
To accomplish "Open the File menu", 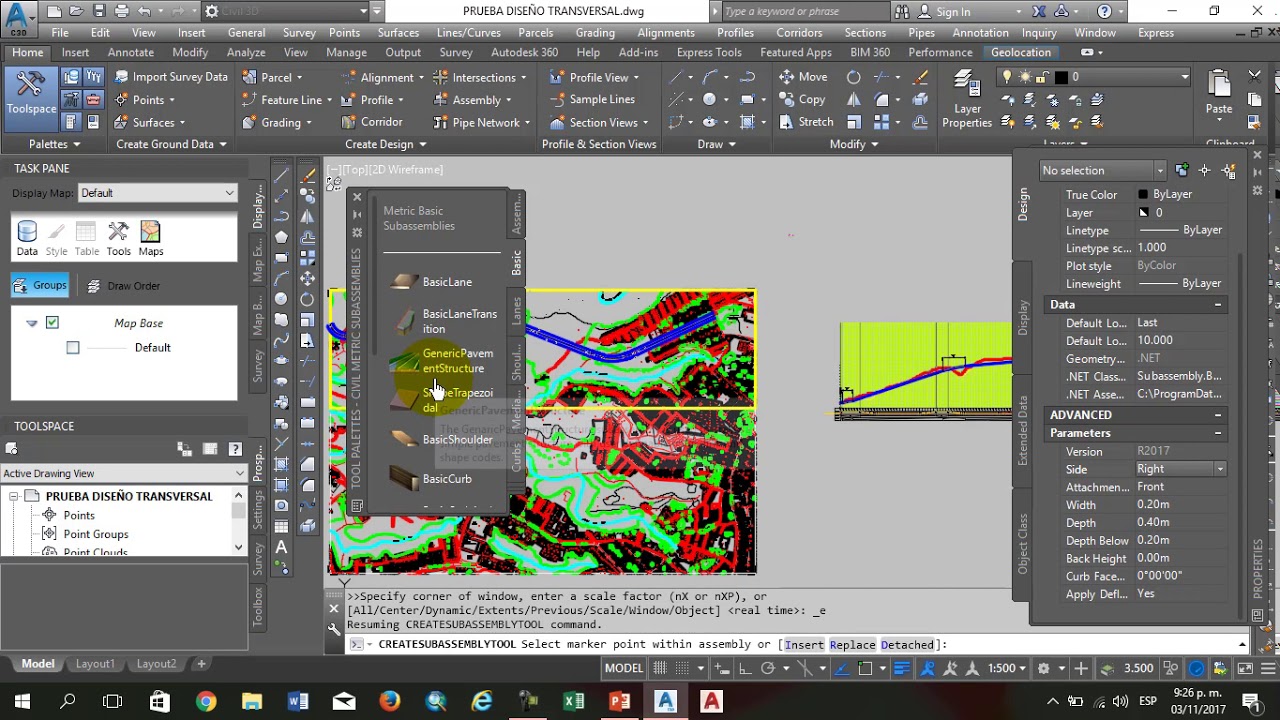I will point(60,33).
